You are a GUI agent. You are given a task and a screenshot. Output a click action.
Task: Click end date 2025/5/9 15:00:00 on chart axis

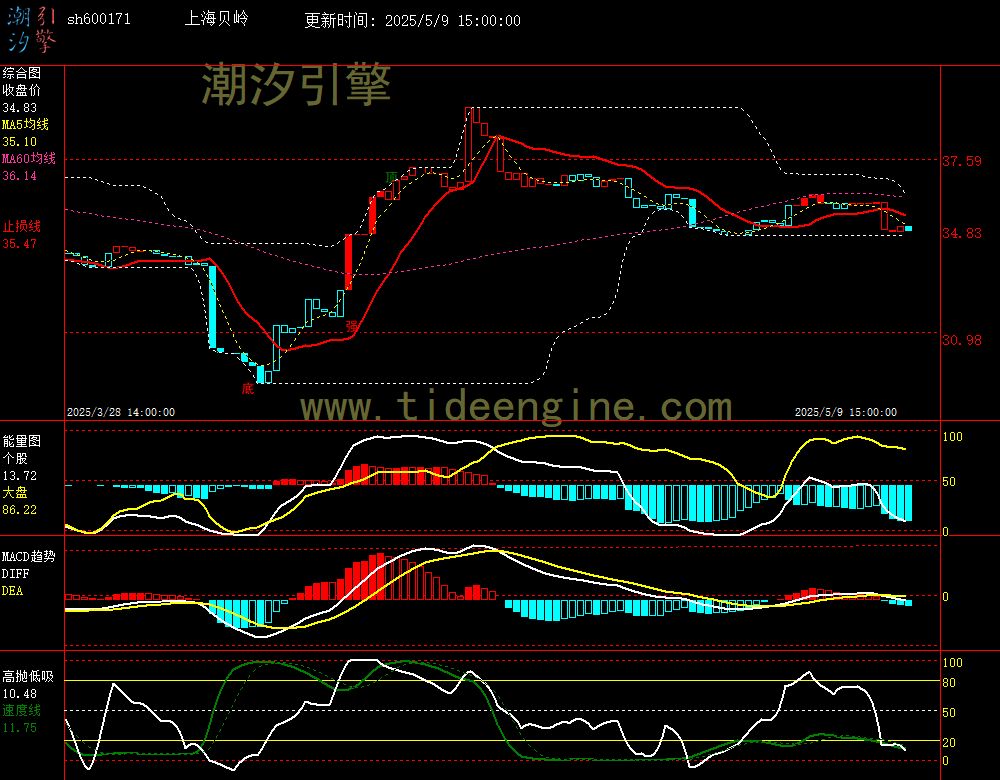[x=846, y=412]
